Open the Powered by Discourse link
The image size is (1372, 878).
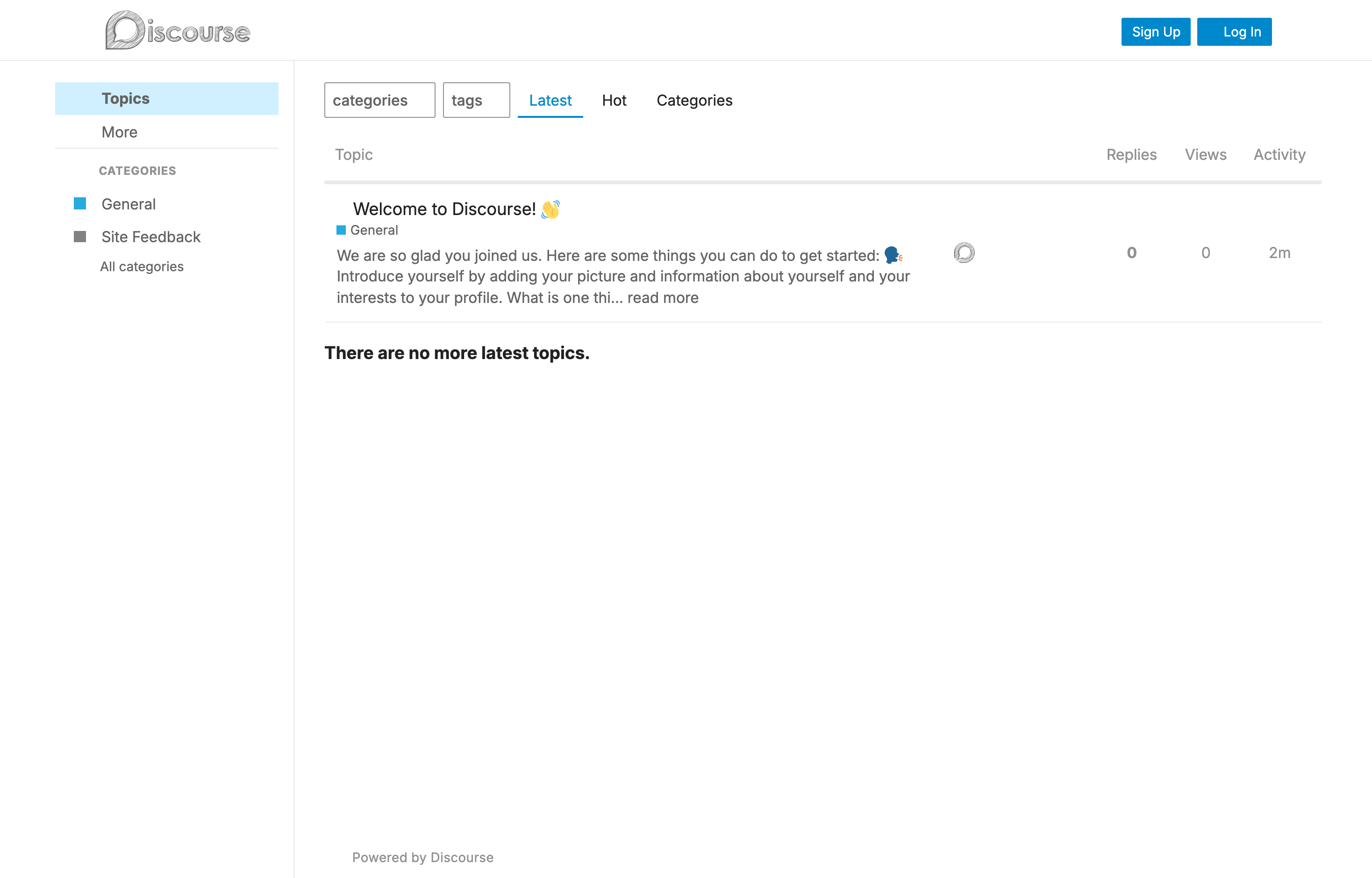click(x=423, y=857)
